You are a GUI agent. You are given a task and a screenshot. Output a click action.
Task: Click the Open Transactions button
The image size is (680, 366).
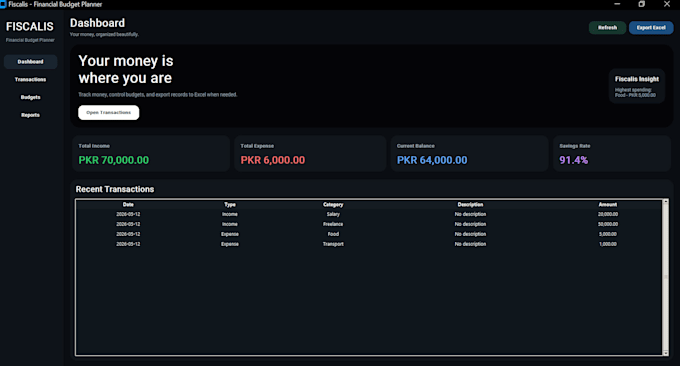[x=108, y=112]
